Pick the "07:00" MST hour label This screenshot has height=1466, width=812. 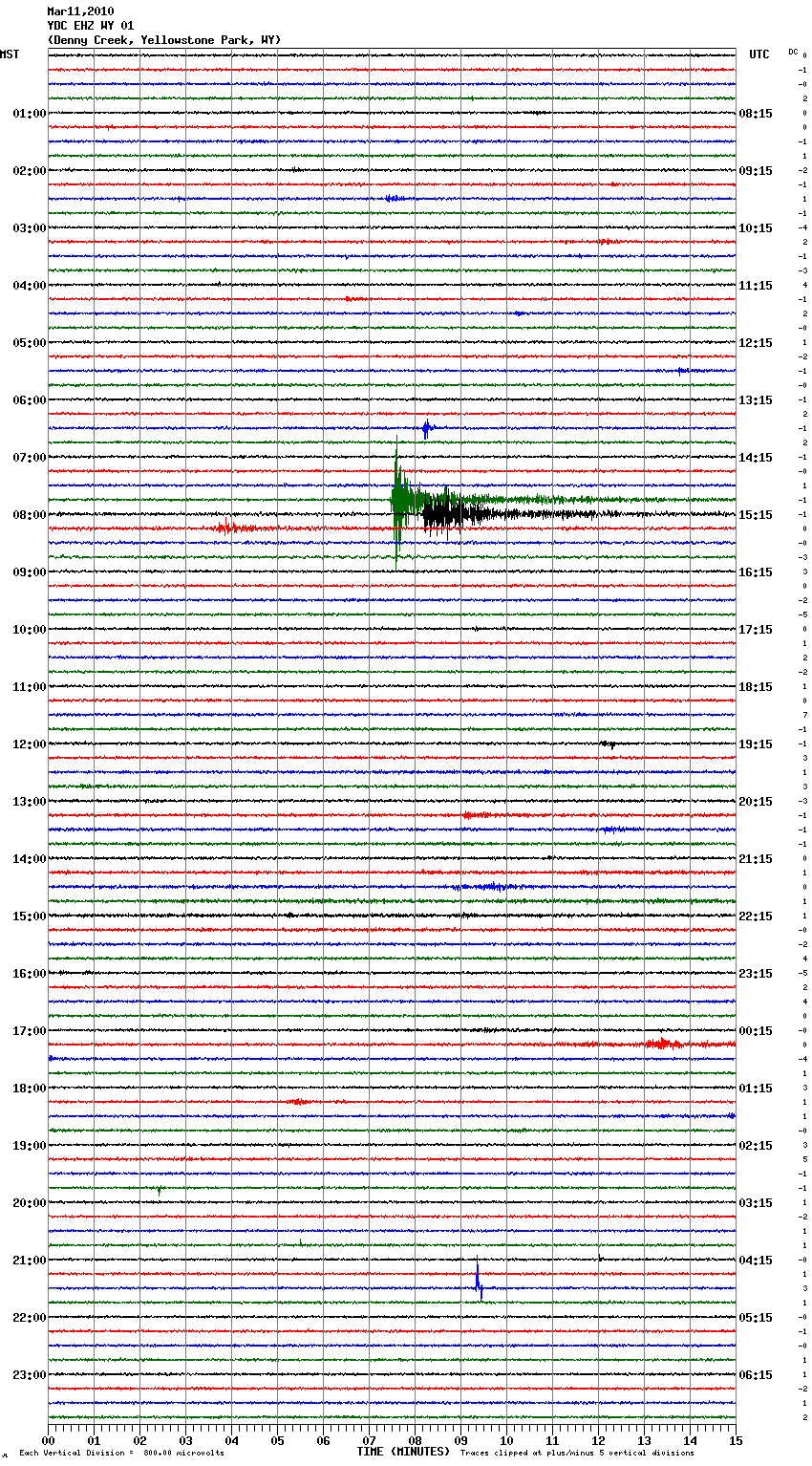click(x=29, y=458)
